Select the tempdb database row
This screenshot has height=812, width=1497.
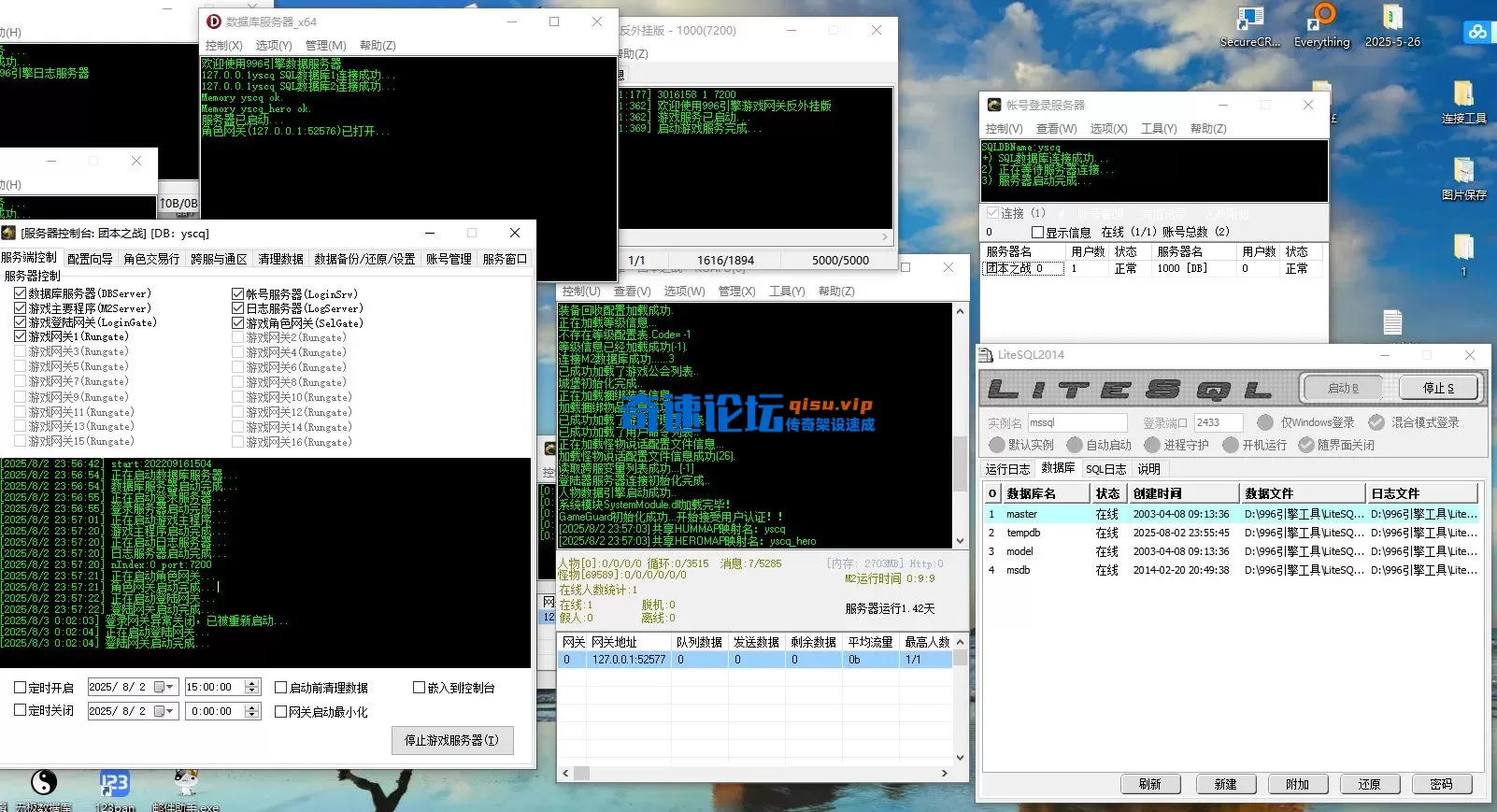(1232, 533)
